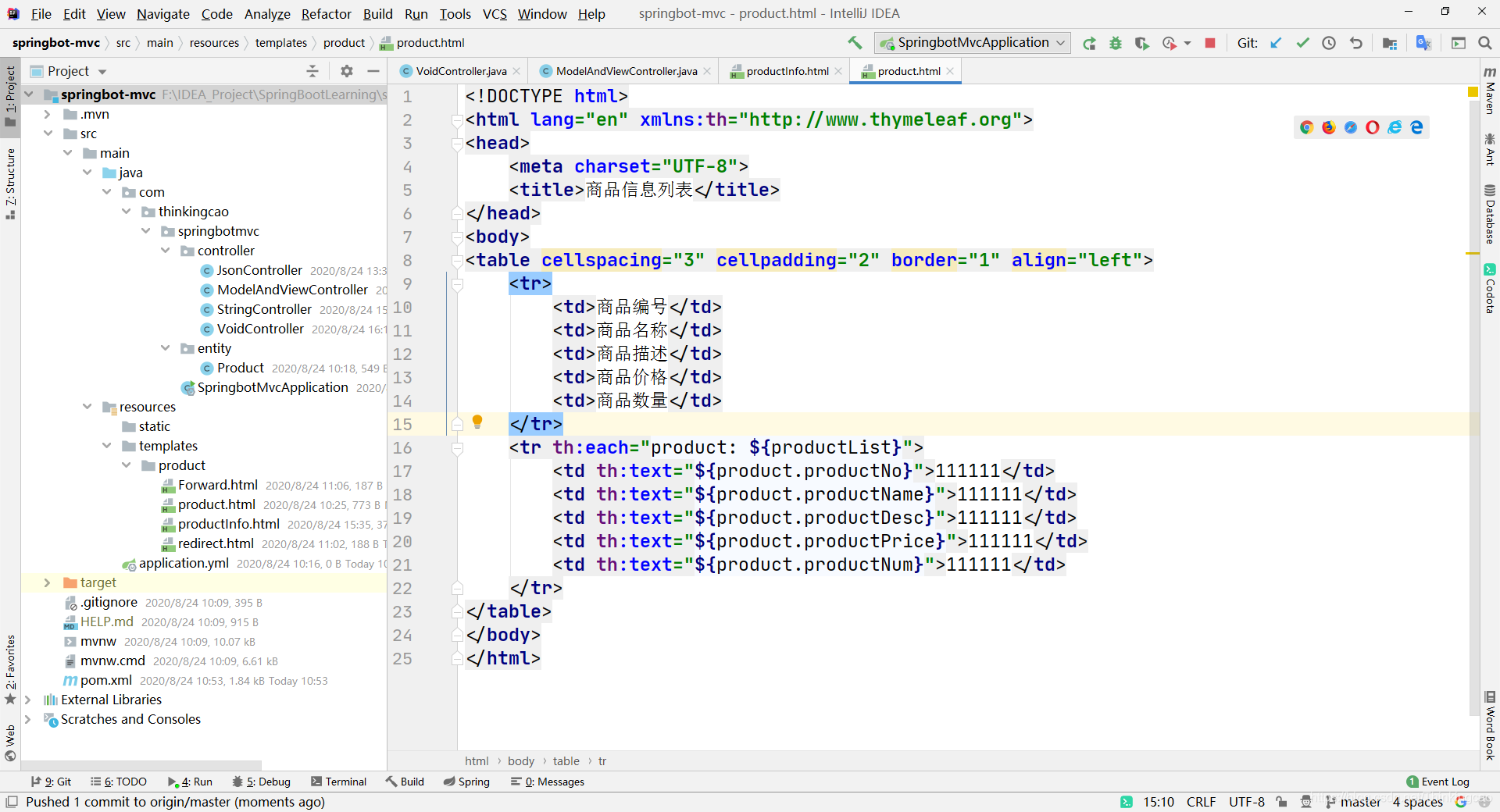Show Git history clock icon
The image size is (1500, 812).
(x=1329, y=43)
